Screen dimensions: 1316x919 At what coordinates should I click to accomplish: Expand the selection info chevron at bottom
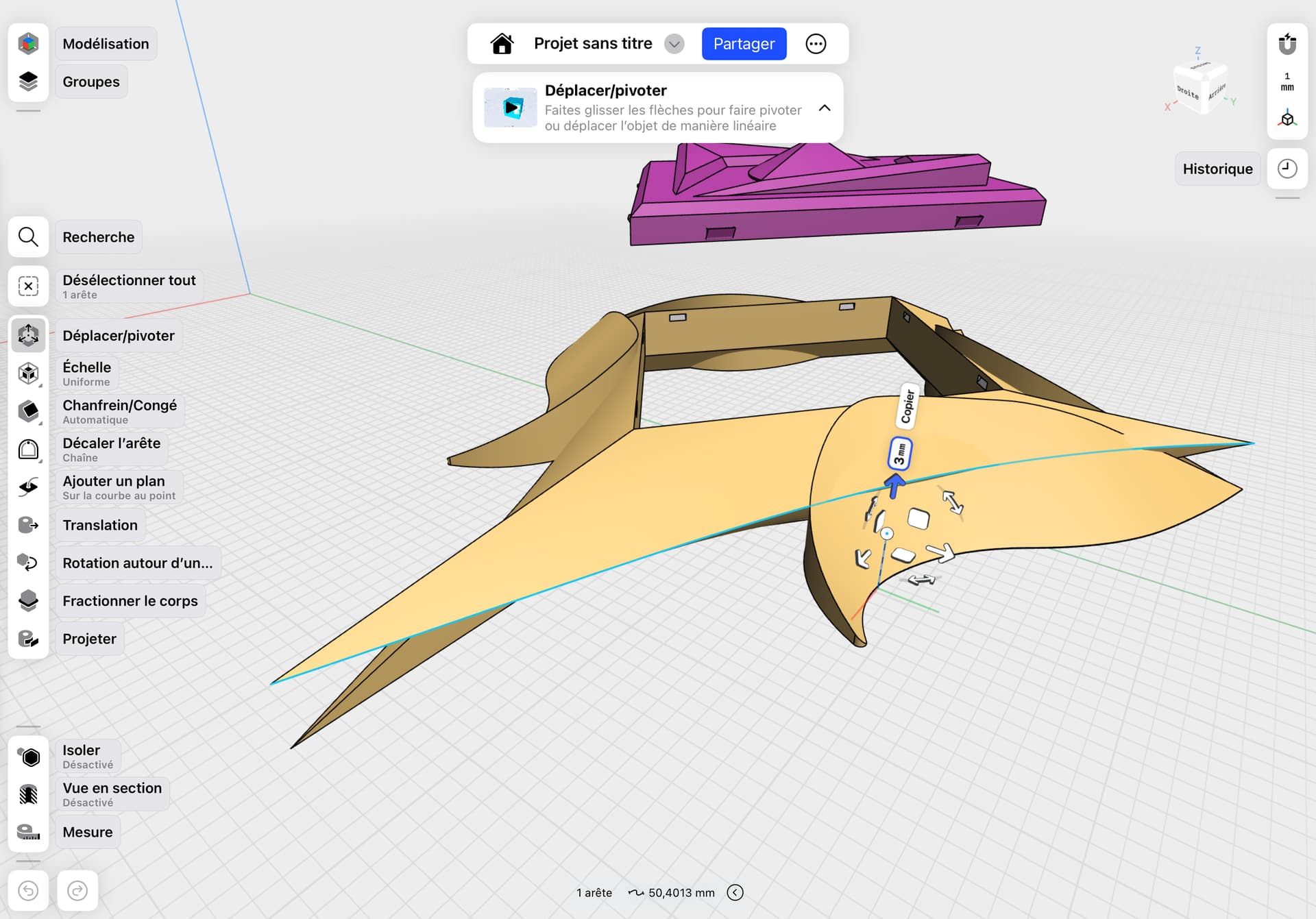coord(735,892)
